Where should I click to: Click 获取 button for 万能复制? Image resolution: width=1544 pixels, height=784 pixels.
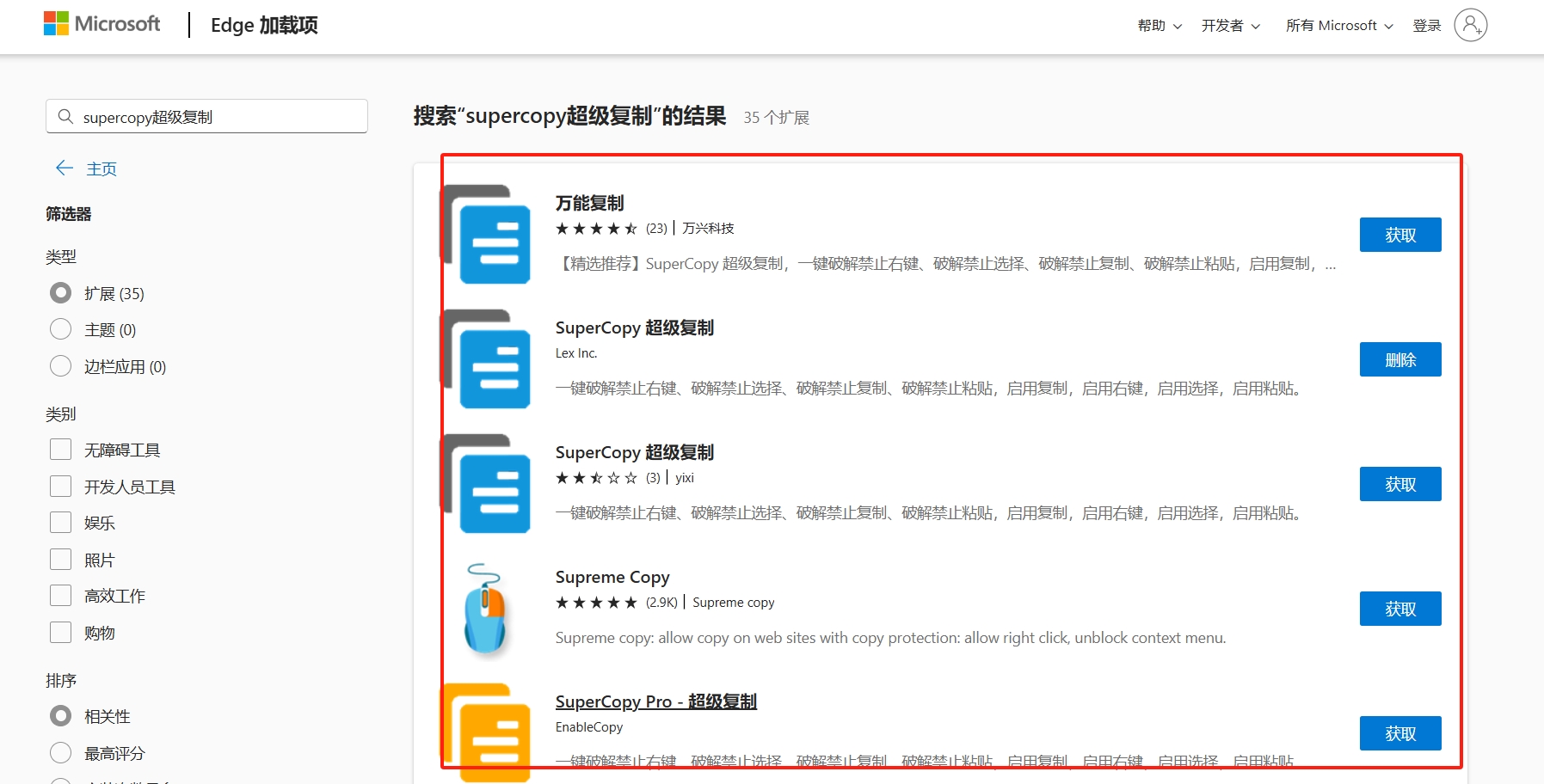click(1399, 235)
